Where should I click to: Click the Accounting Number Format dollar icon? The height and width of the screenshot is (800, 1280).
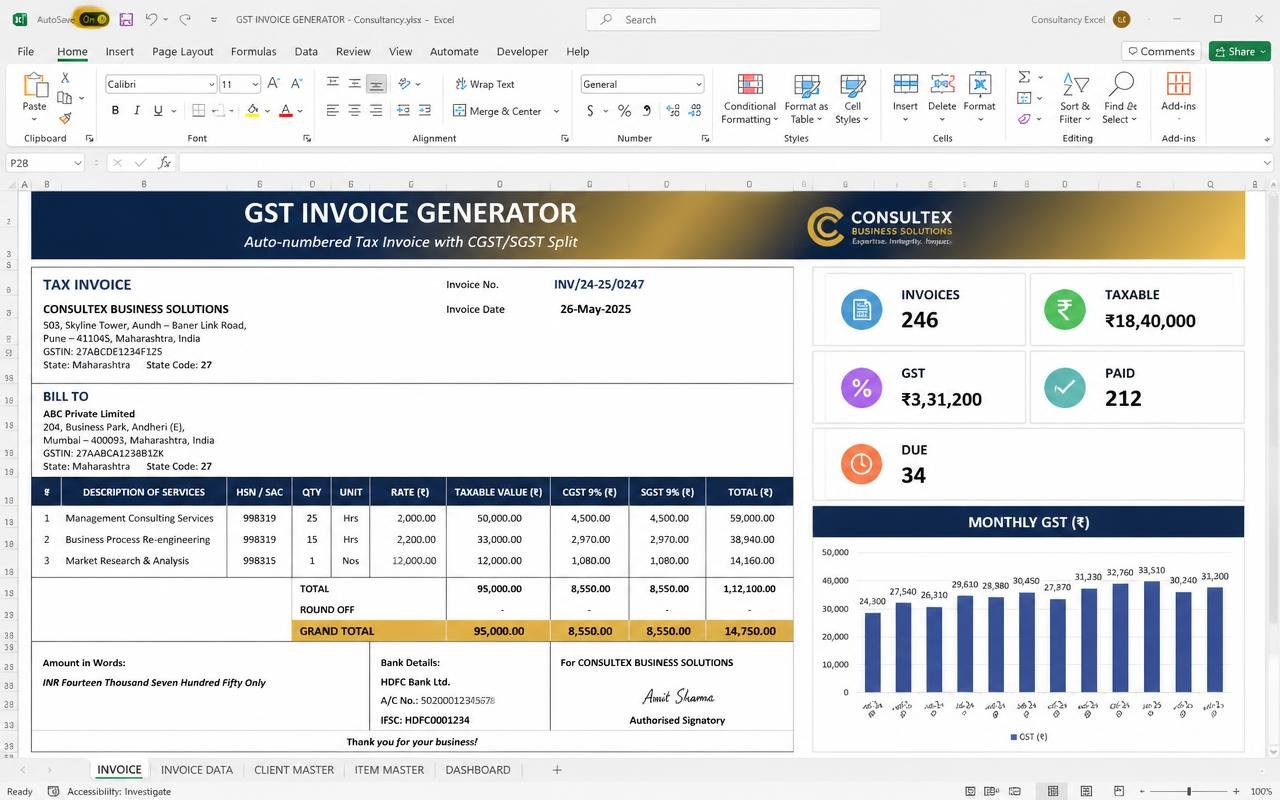click(x=590, y=110)
